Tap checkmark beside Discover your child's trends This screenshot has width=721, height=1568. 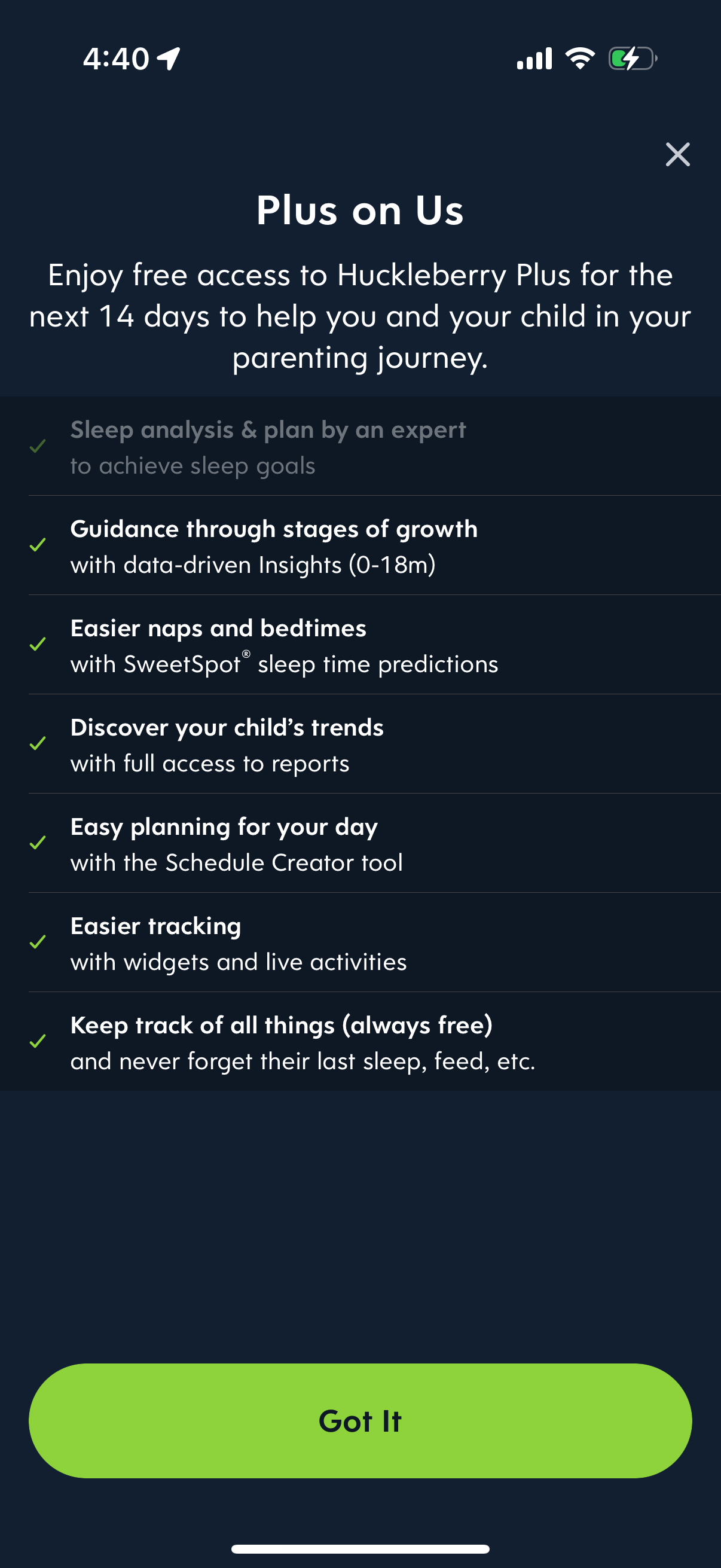(x=38, y=743)
